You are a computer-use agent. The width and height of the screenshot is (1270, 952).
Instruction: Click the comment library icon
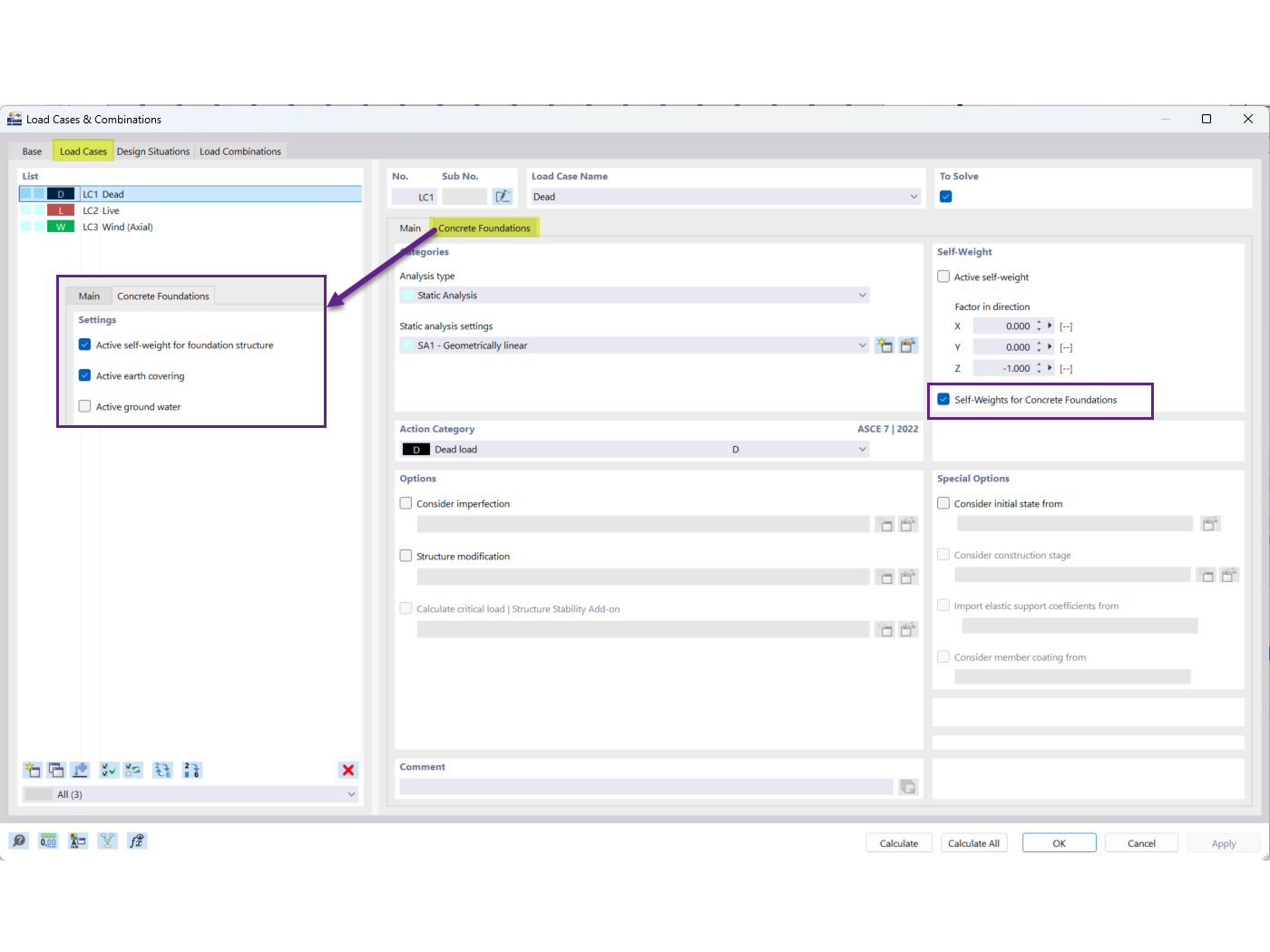point(908,786)
